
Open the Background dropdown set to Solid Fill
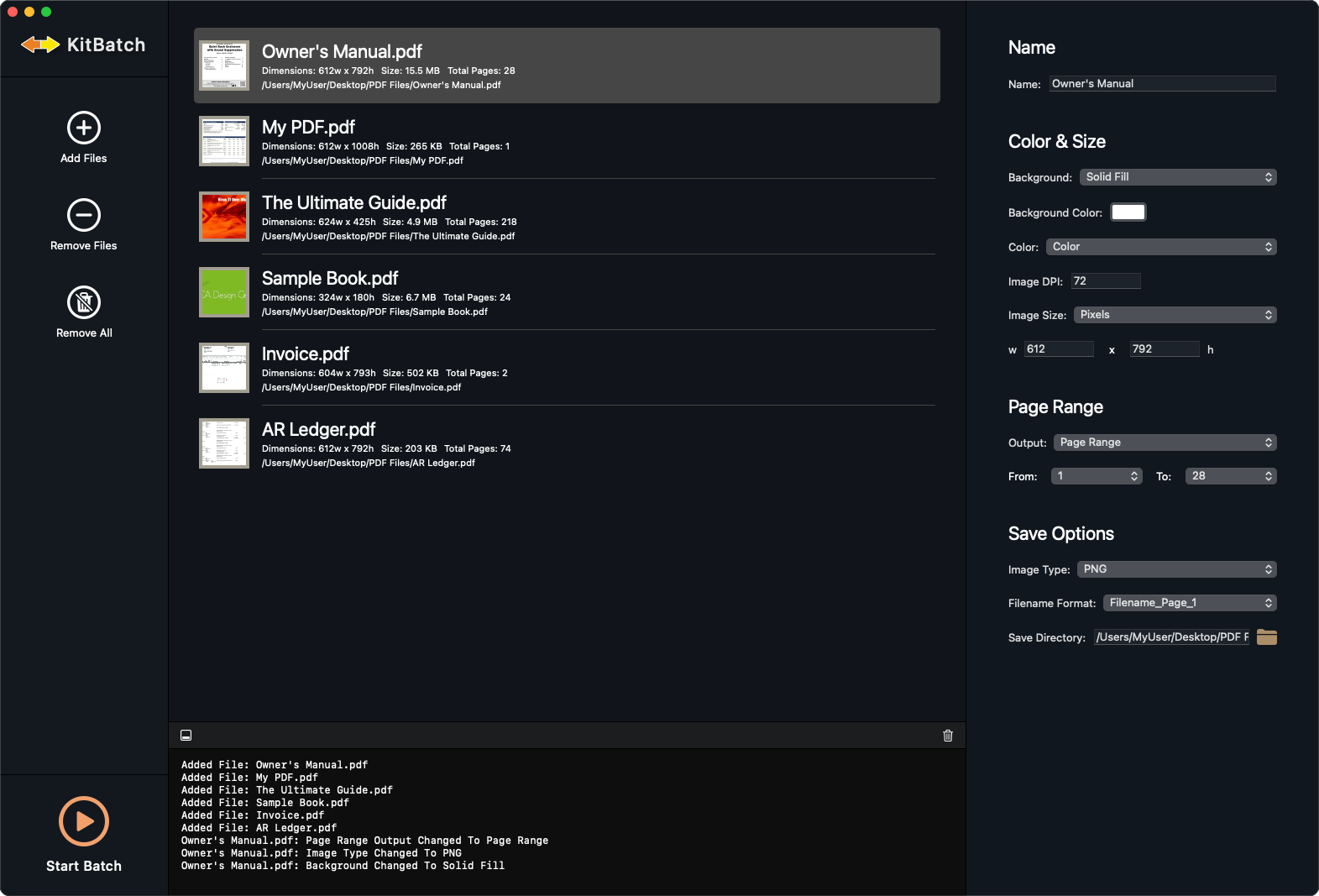1178,177
